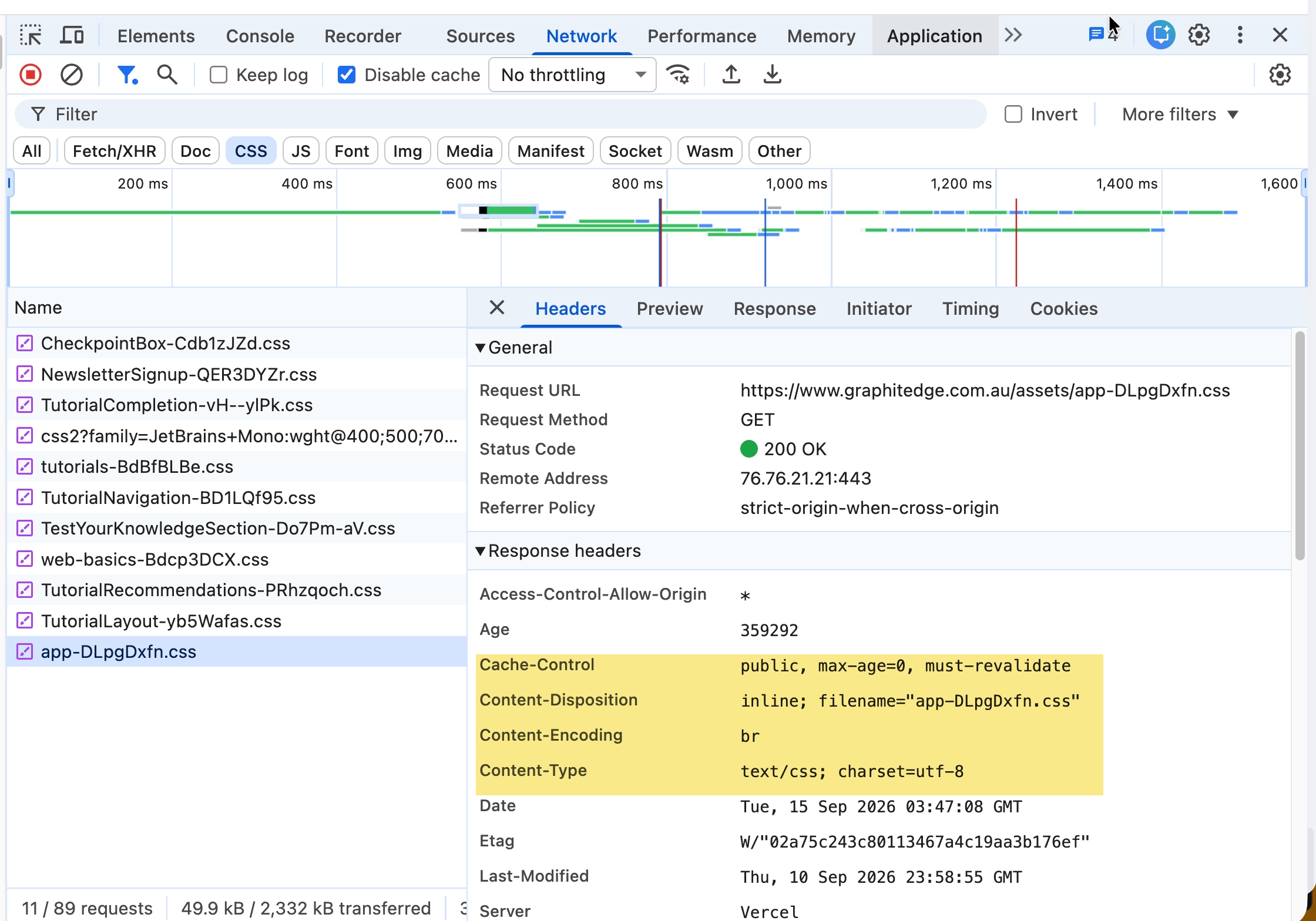Close the request details pane
Image resolution: width=1316 pixels, height=921 pixels.
click(497, 308)
